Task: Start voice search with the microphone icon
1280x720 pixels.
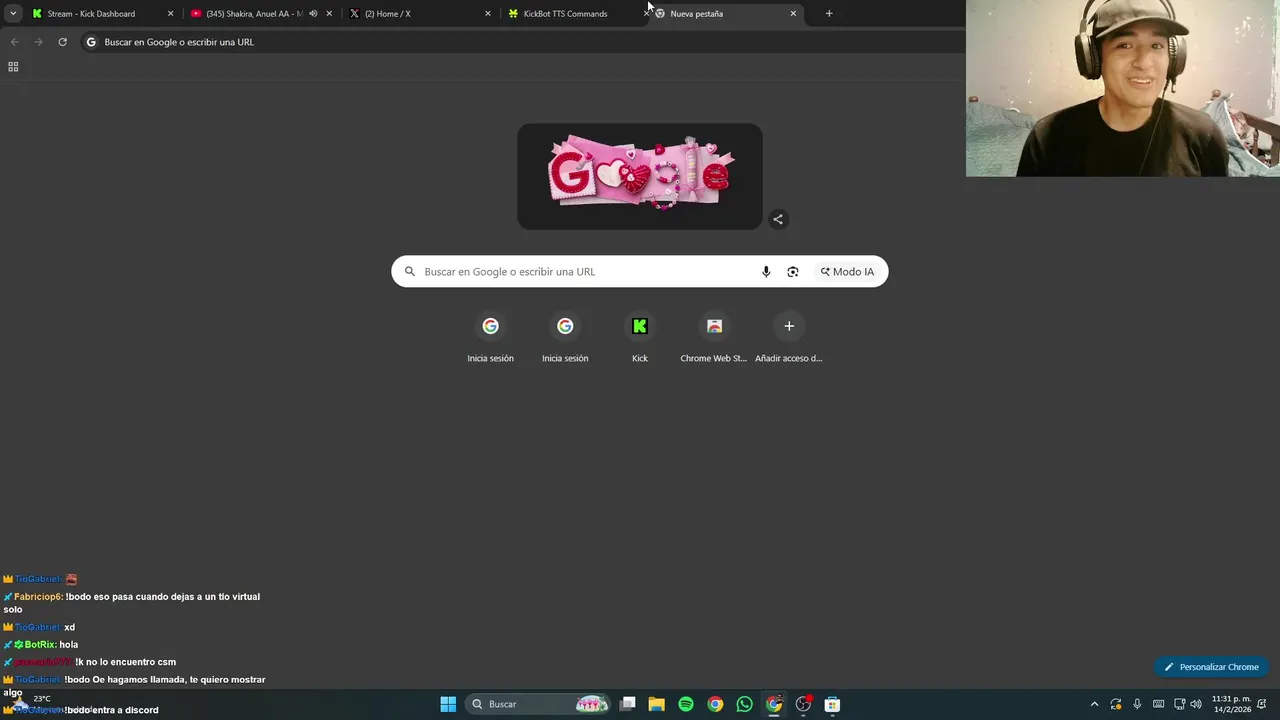Action: coord(766,272)
